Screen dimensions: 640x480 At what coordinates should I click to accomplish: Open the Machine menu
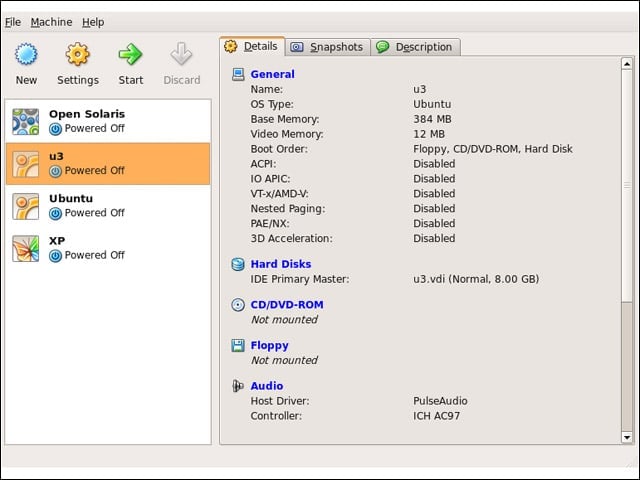[x=51, y=22]
